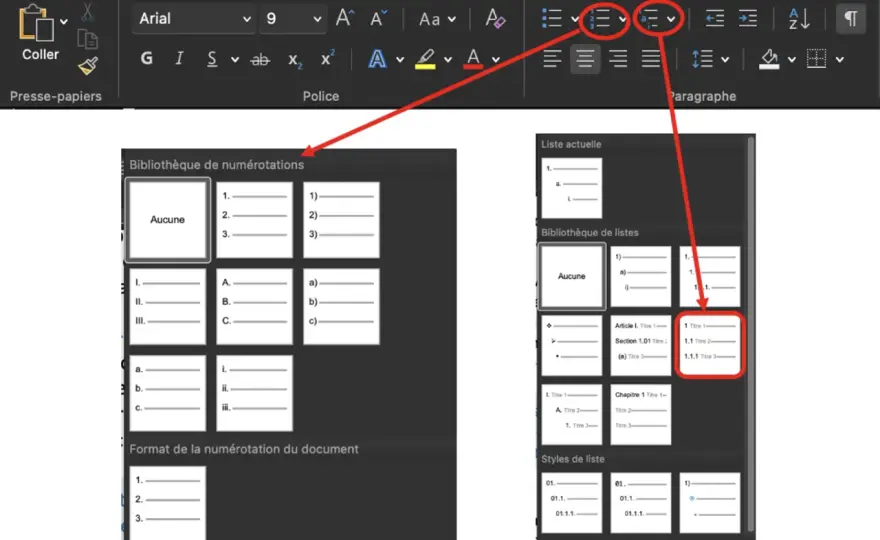Toggle subscript x₂ formatting

[x=295, y=60]
